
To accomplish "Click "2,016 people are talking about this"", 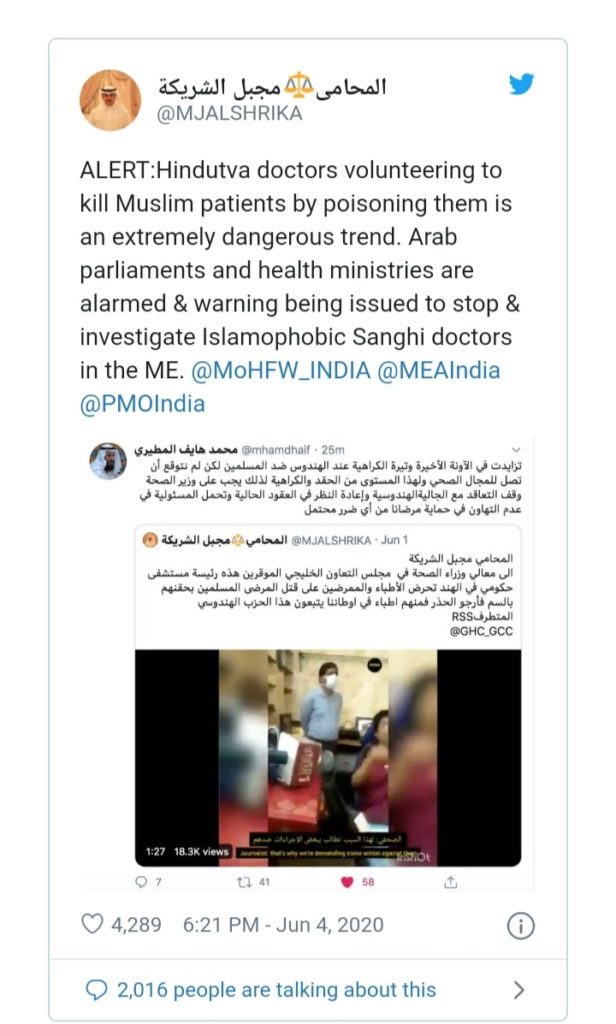I will pyautogui.click(x=276, y=990).
